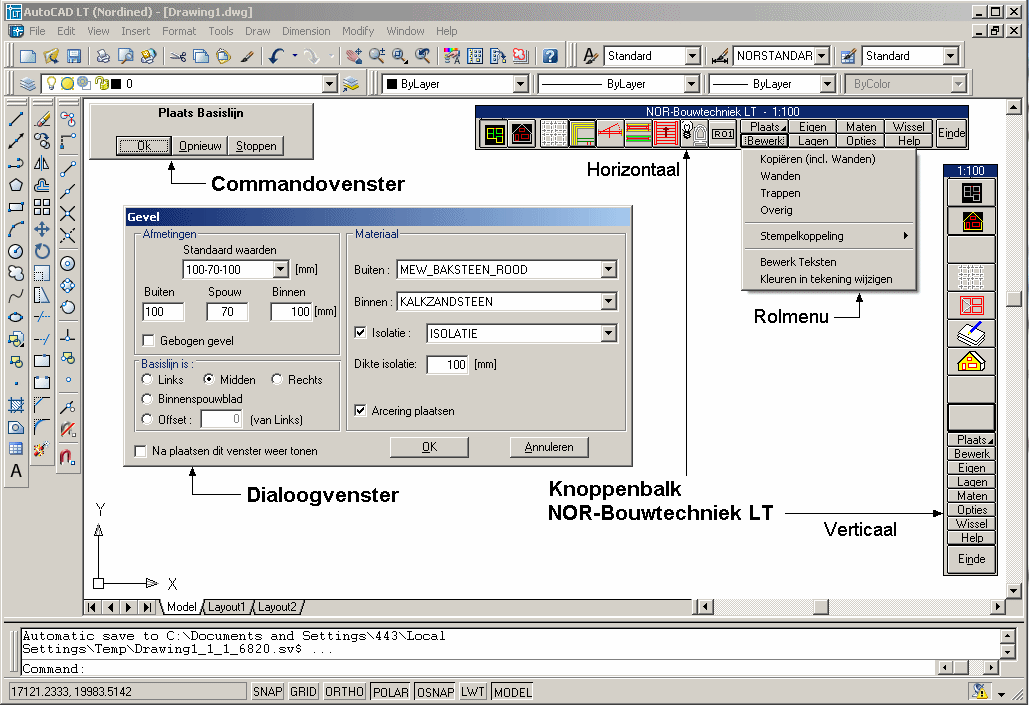The width and height of the screenshot is (1029, 705).
Task: Toggle ORTHO mode in status bar
Action: pyautogui.click(x=345, y=691)
